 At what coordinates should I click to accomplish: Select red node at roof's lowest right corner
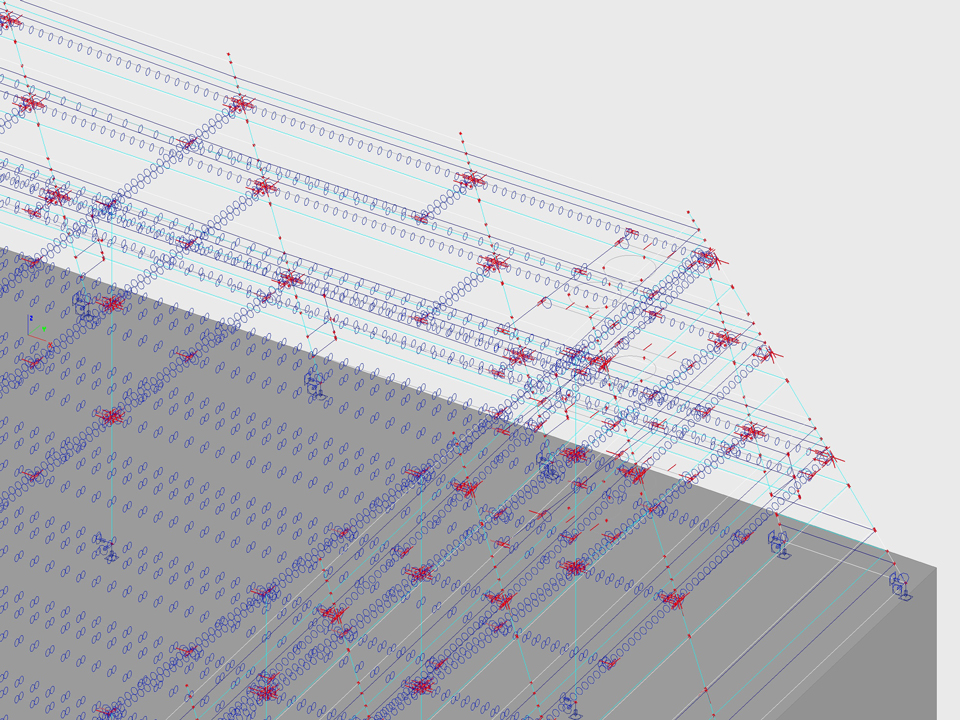(873, 529)
